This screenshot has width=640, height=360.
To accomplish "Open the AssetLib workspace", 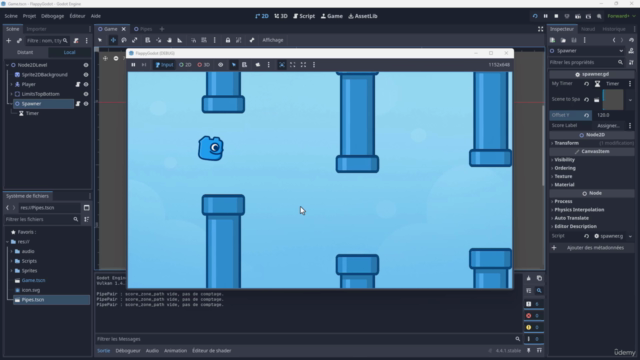I will coord(362,16).
